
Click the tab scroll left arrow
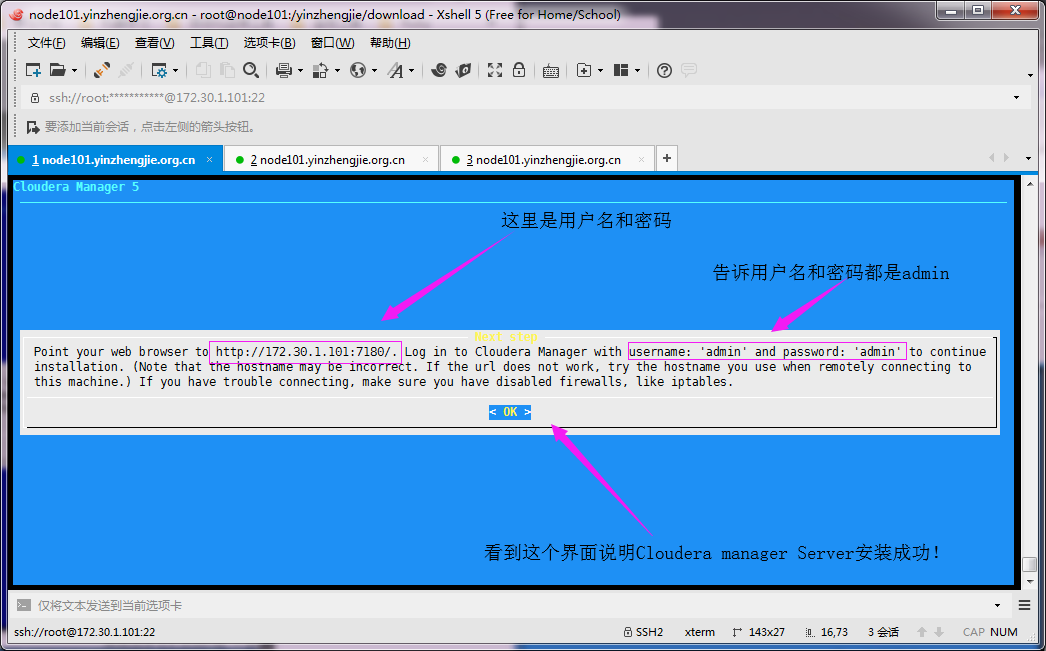991,158
